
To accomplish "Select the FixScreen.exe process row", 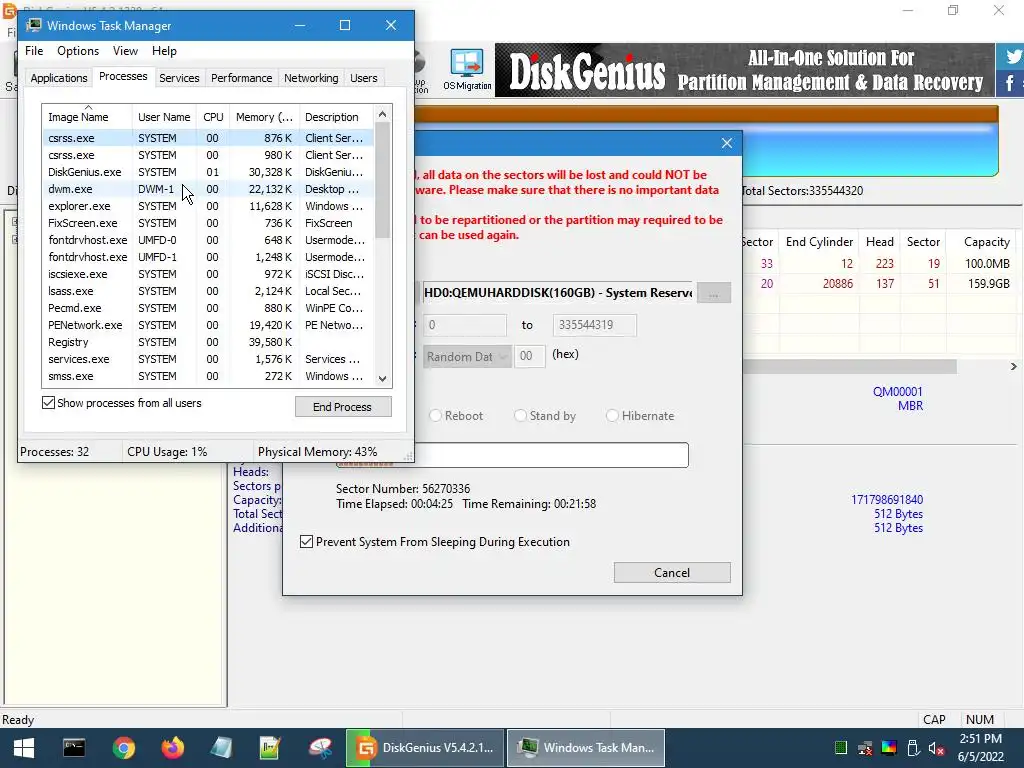I will [208, 223].
